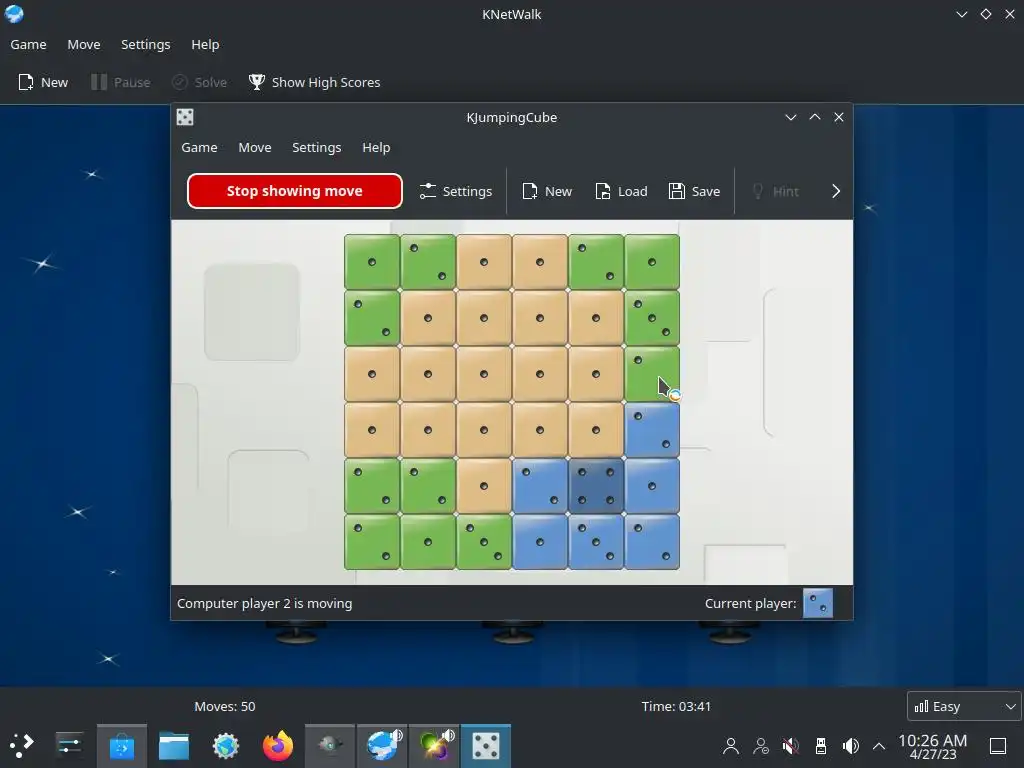The height and width of the screenshot is (768, 1024).
Task: Open the KNetWalk Move menu
Action: tap(84, 44)
